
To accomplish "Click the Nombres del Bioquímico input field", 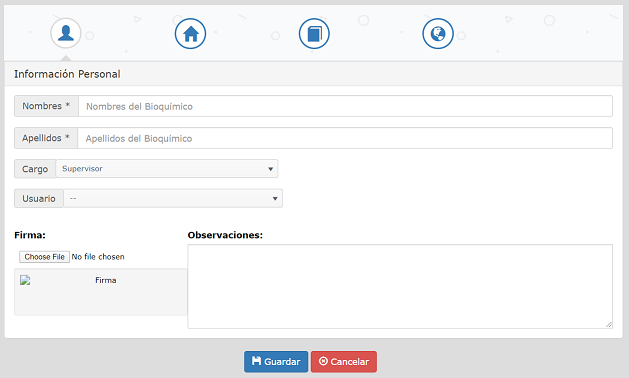I will 345,106.
